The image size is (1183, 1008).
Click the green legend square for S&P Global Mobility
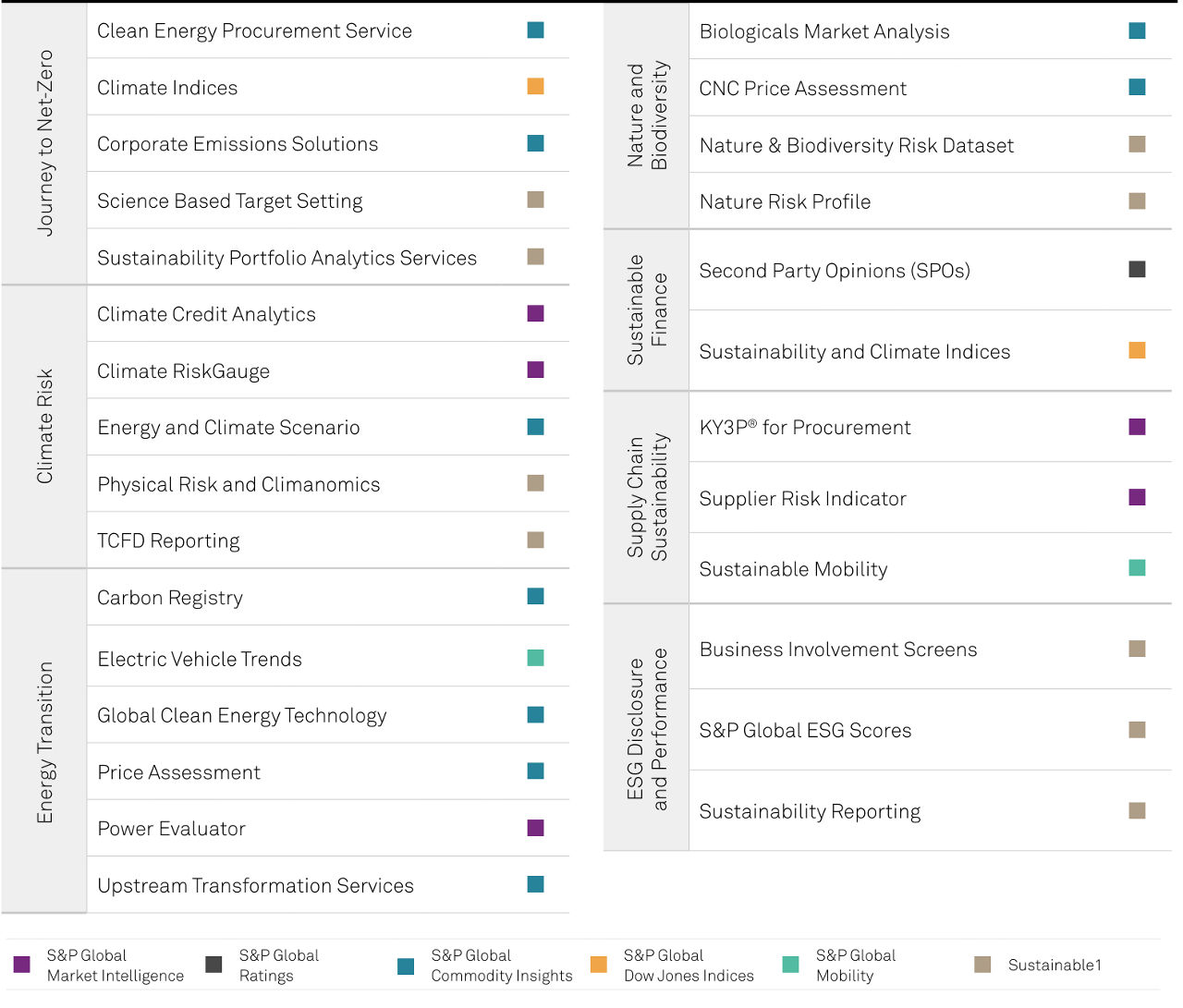pos(790,965)
